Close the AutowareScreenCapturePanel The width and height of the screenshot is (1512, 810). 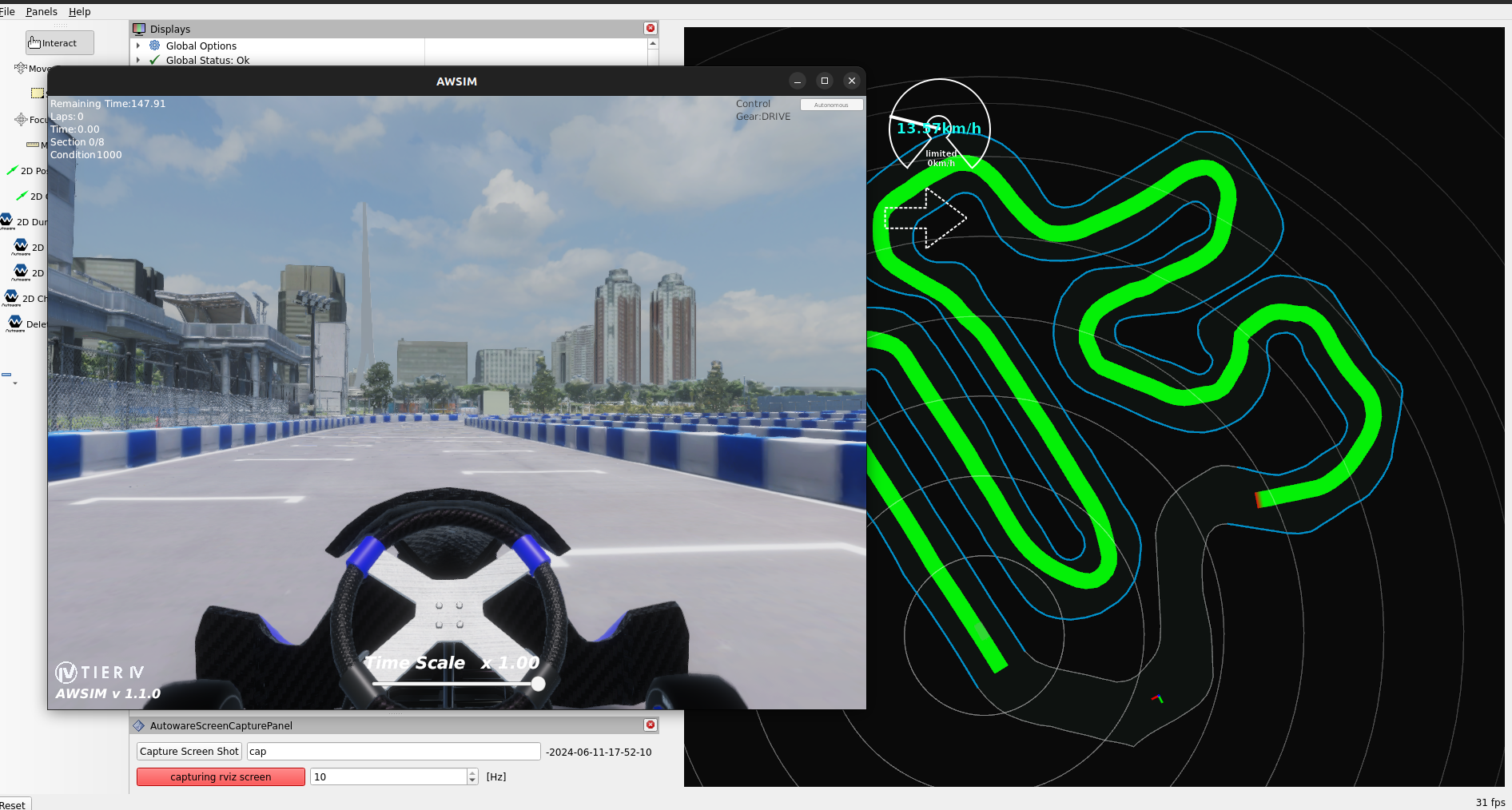click(x=651, y=725)
